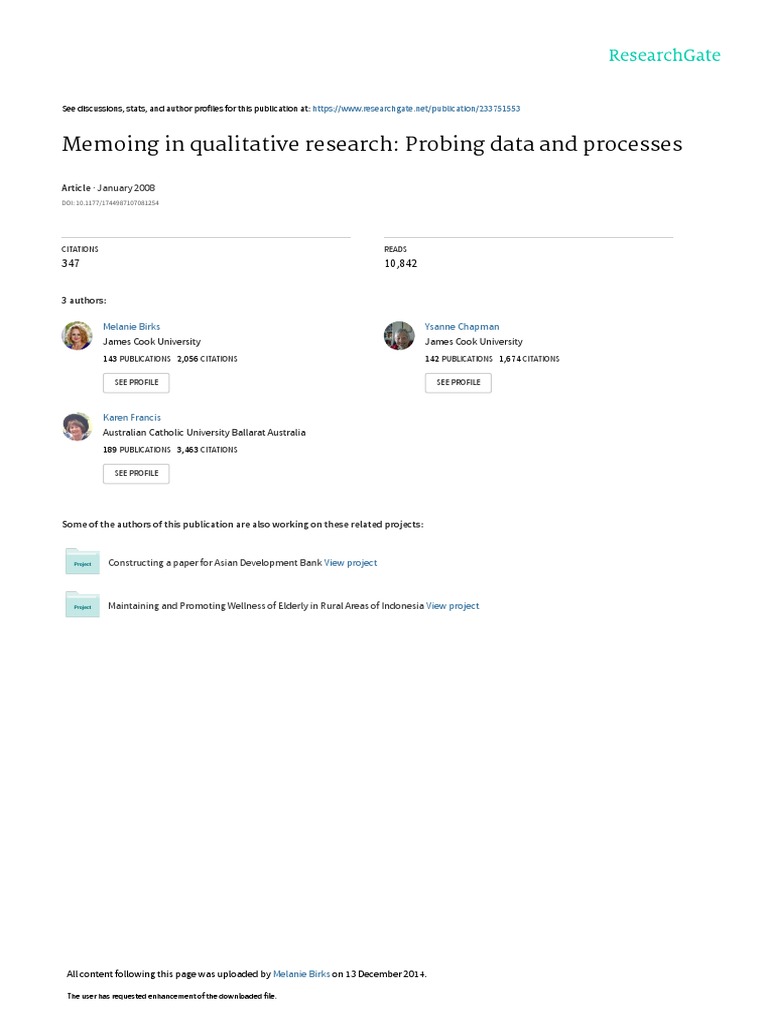Screen dimensions: 768x1024
Task: Click the article title heading
Action: tap(372, 144)
